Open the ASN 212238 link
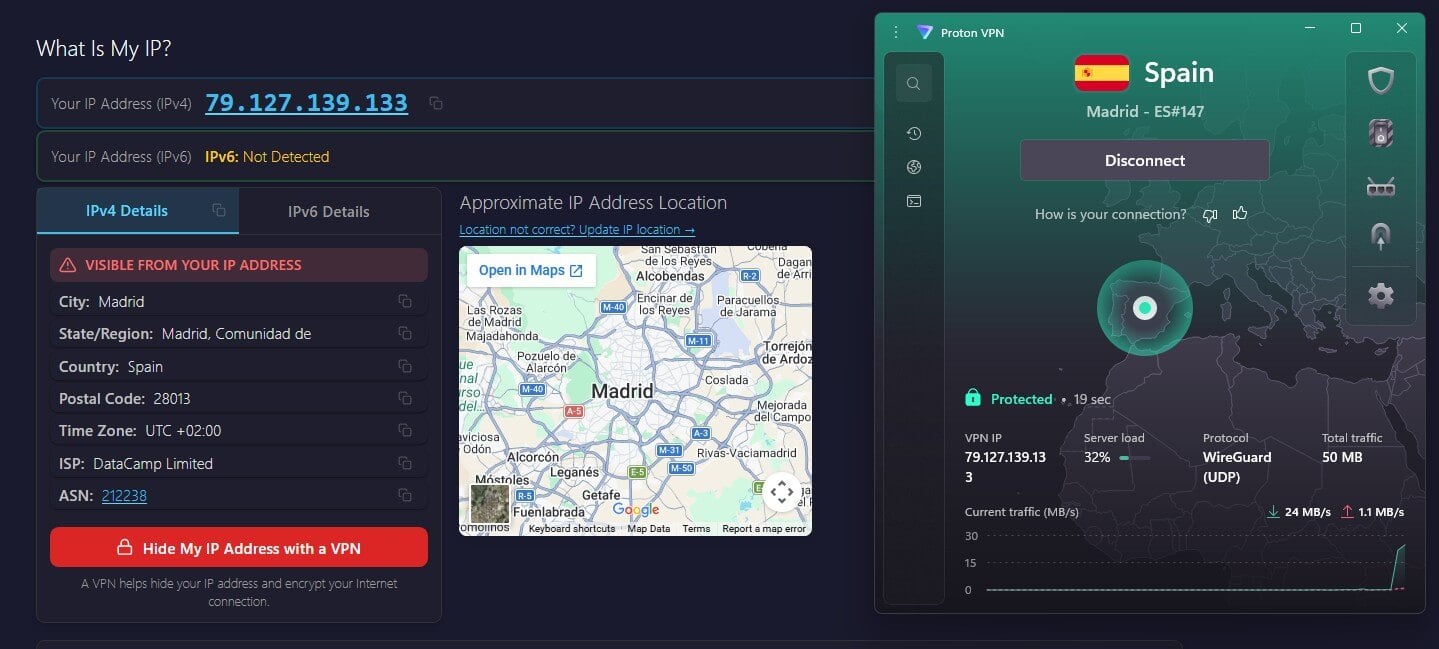Viewport: 1439px width, 649px height. click(x=124, y=495)
